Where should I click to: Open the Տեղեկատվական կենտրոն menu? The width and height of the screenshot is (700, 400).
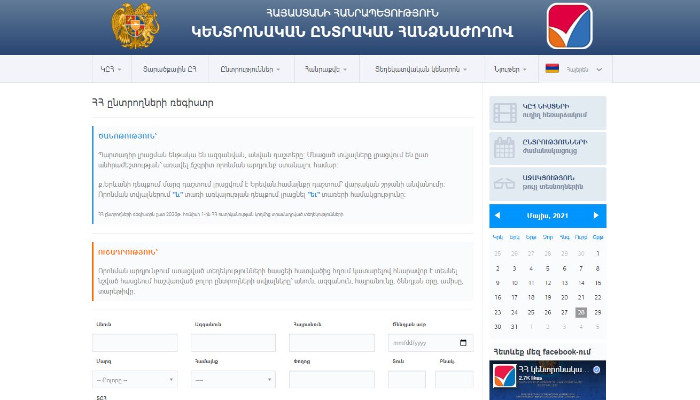point(421,69)
